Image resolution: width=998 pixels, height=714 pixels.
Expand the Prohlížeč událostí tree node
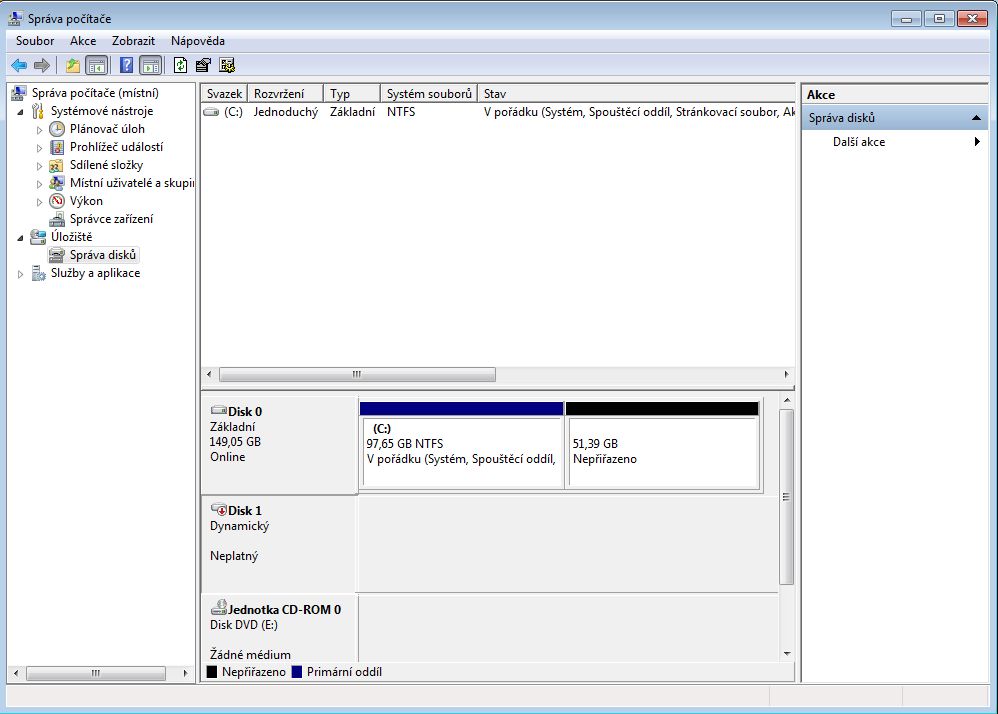pyautogui.click(x=40, y=148)
